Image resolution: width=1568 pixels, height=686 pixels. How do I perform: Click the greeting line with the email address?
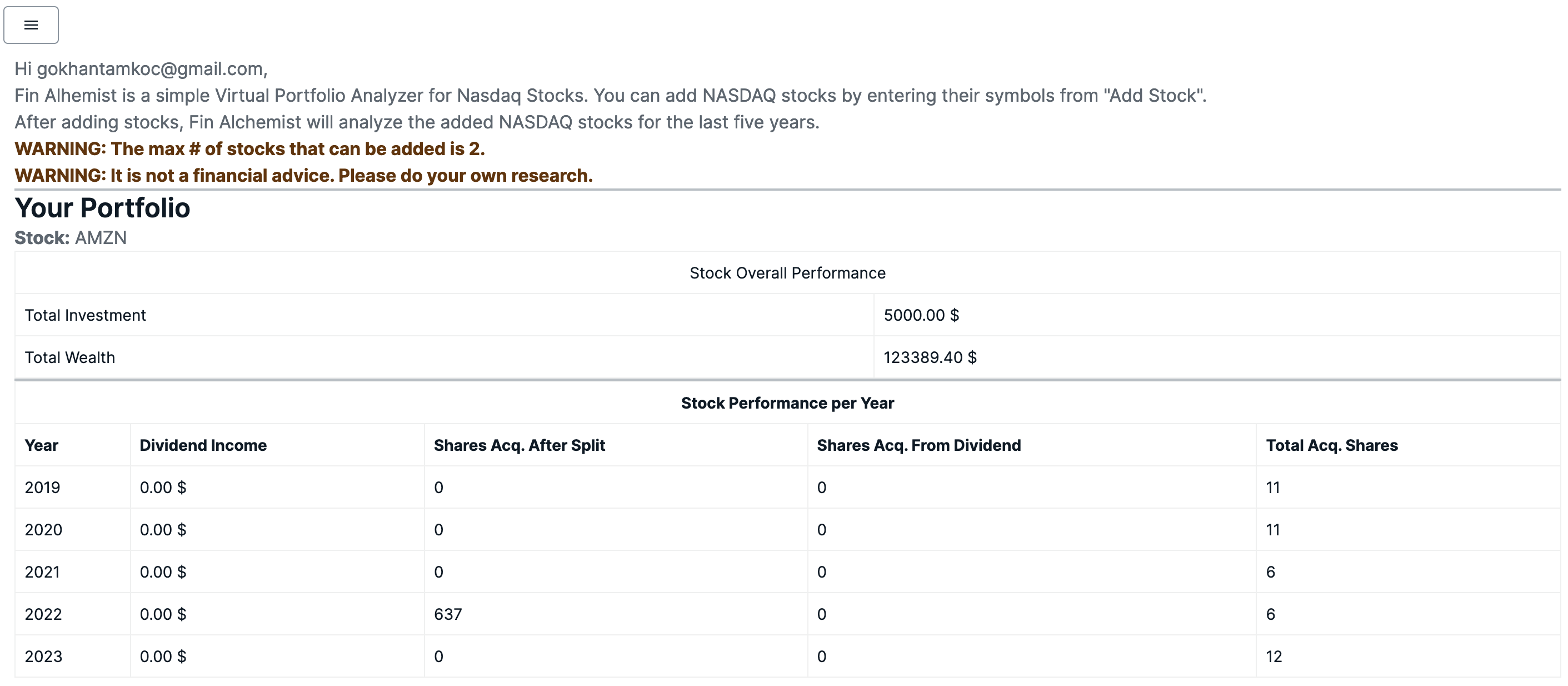pyautogui.click(x=141, y=69)
